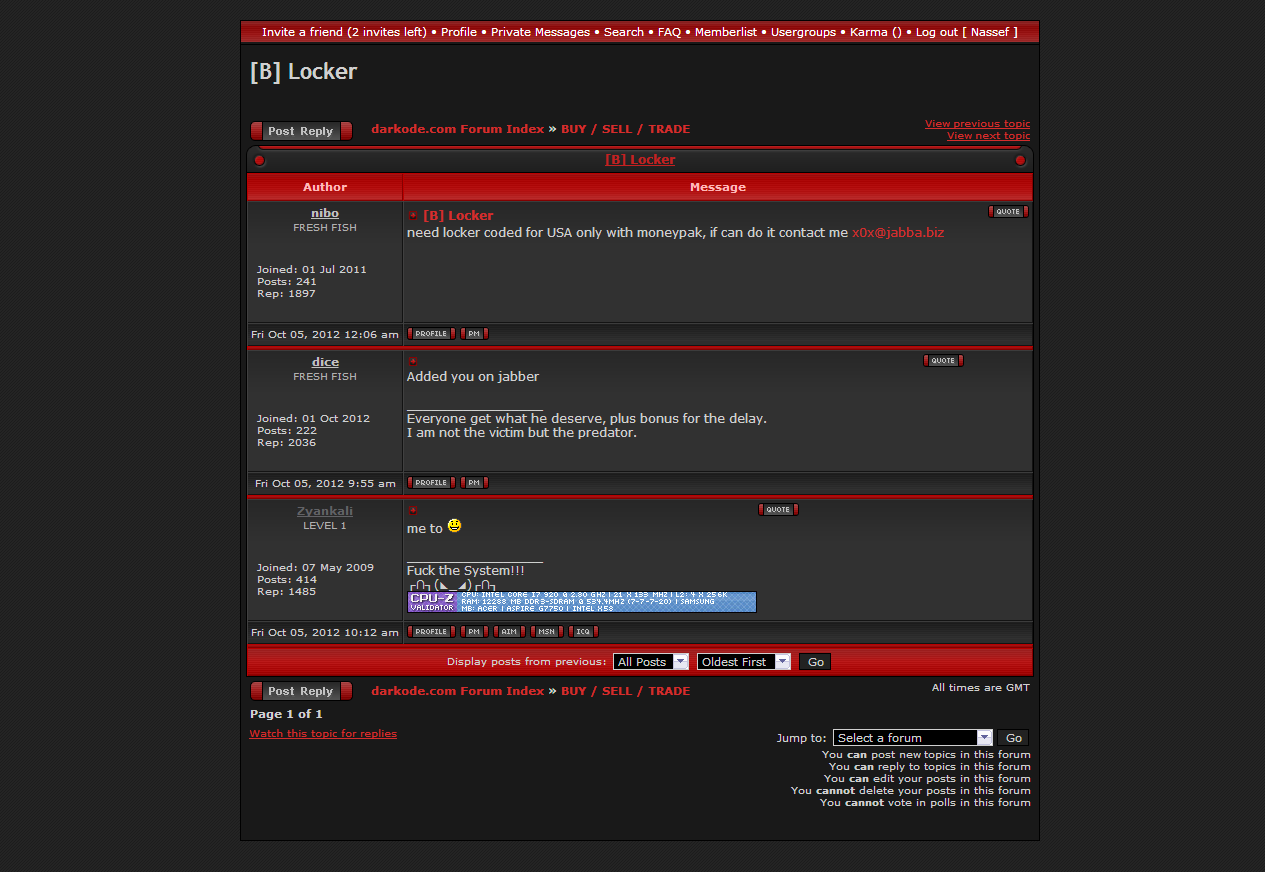The width and height of the screenshot is (1265, 872).
Task: Click the PM icon under dice's post
Action: (475, 483)
